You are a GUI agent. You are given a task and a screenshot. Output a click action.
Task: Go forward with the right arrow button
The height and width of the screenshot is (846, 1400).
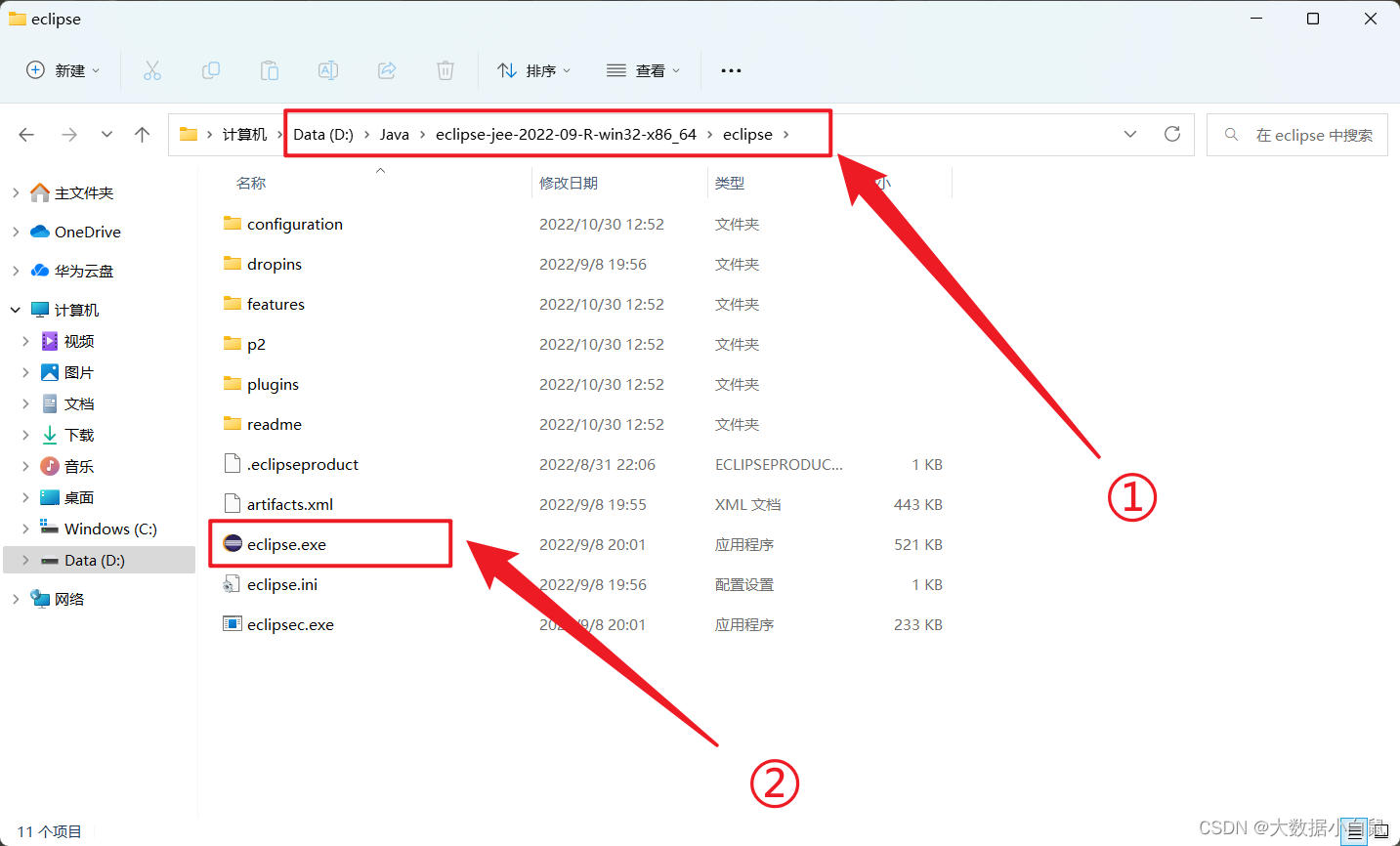tap(69, 135)
